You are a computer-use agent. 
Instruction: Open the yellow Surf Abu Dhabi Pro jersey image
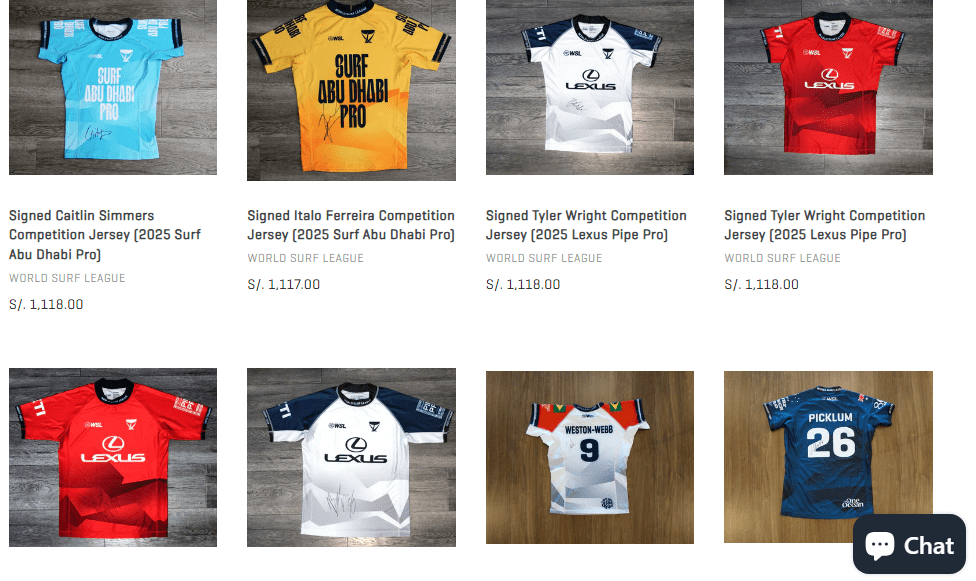pos(351,90)
